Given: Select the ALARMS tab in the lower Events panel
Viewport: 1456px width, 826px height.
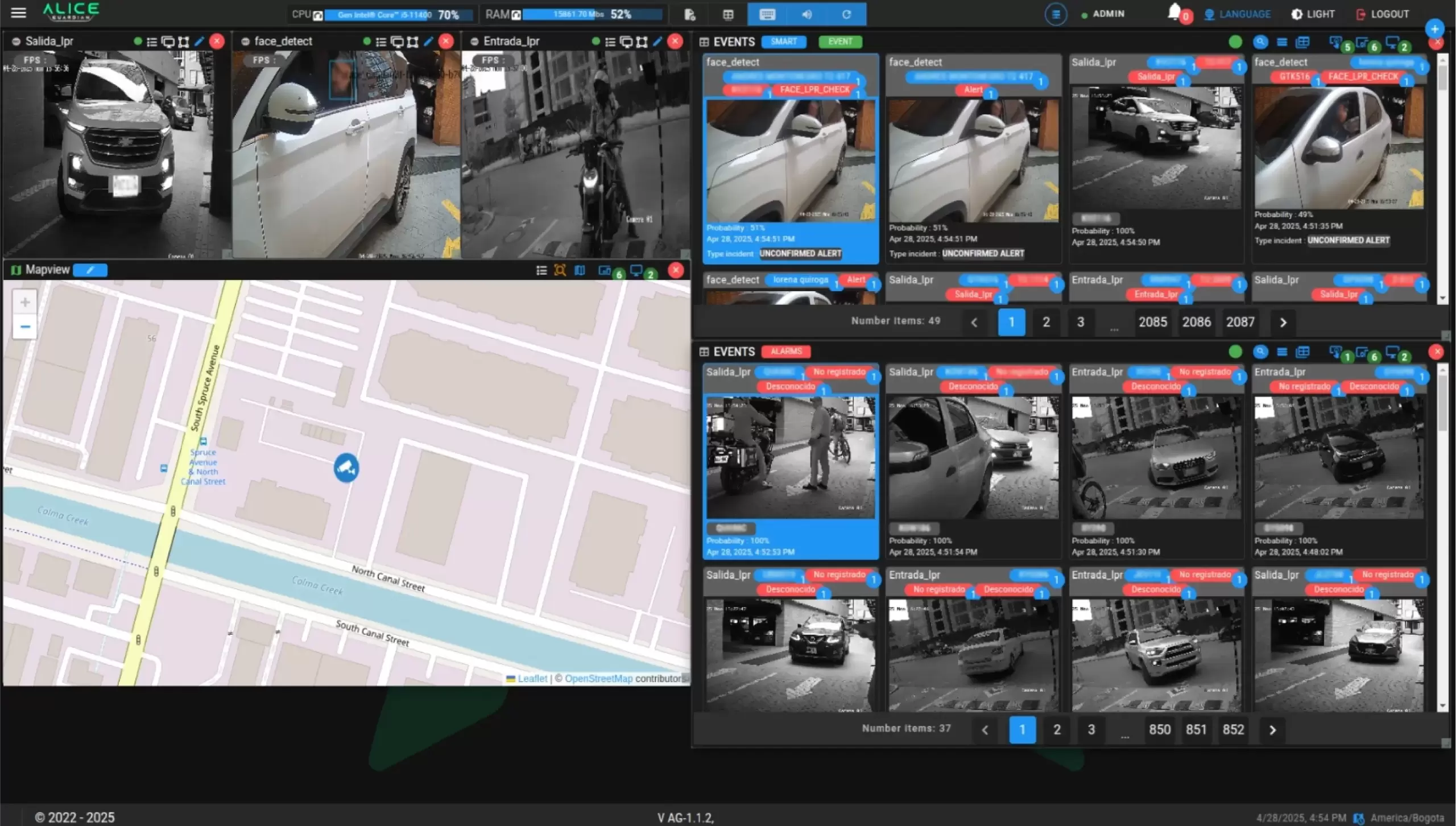Looking at the screenshot, I should click(785, 351).
